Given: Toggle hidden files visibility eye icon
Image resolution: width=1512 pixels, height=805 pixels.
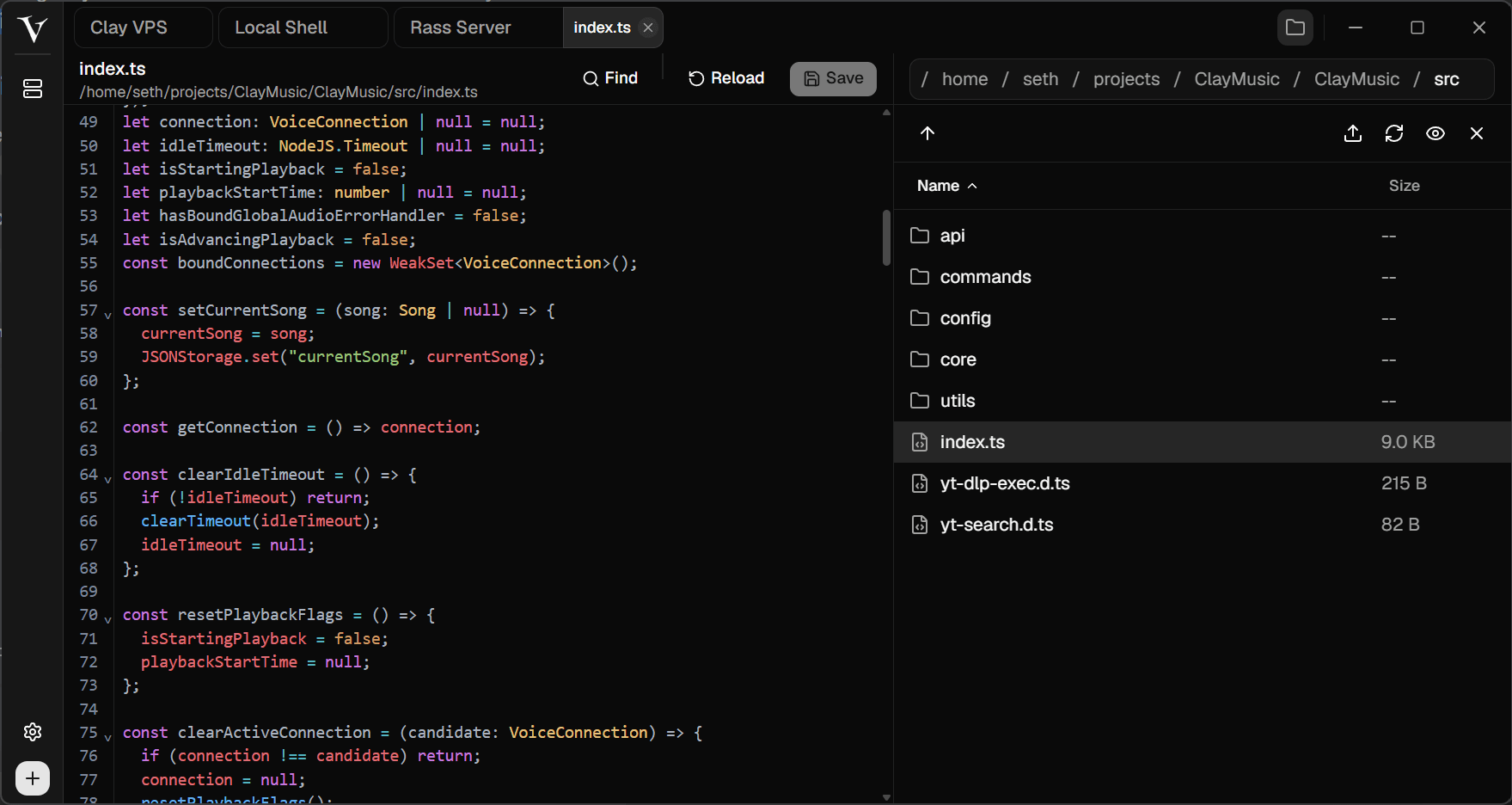Looking at the screenshot, I should pos(1435,133).
